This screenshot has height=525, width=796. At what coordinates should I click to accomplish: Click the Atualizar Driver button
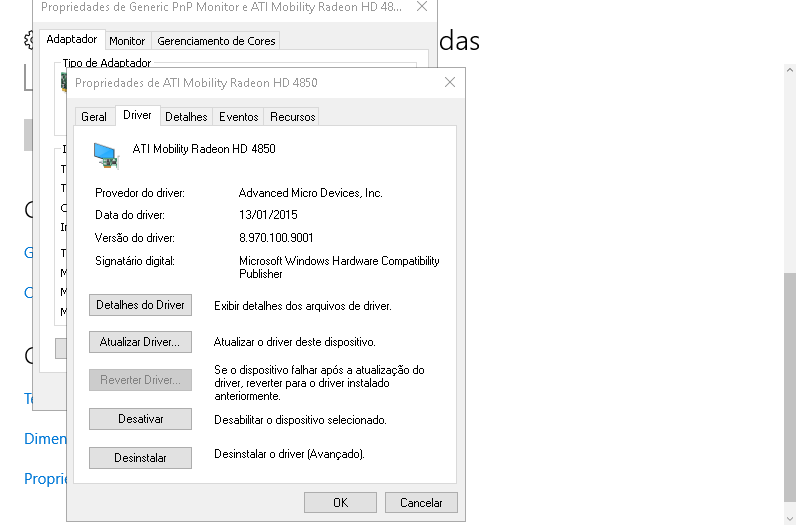pyautogui.click(x=140, y=342)
